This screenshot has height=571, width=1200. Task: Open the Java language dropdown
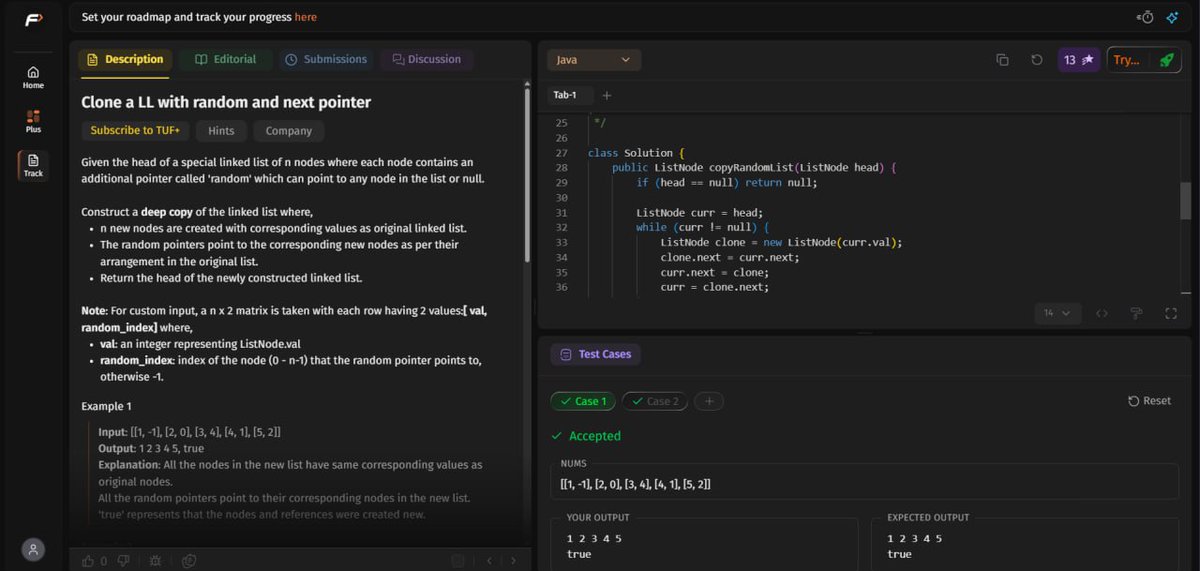tap(594, 60)
